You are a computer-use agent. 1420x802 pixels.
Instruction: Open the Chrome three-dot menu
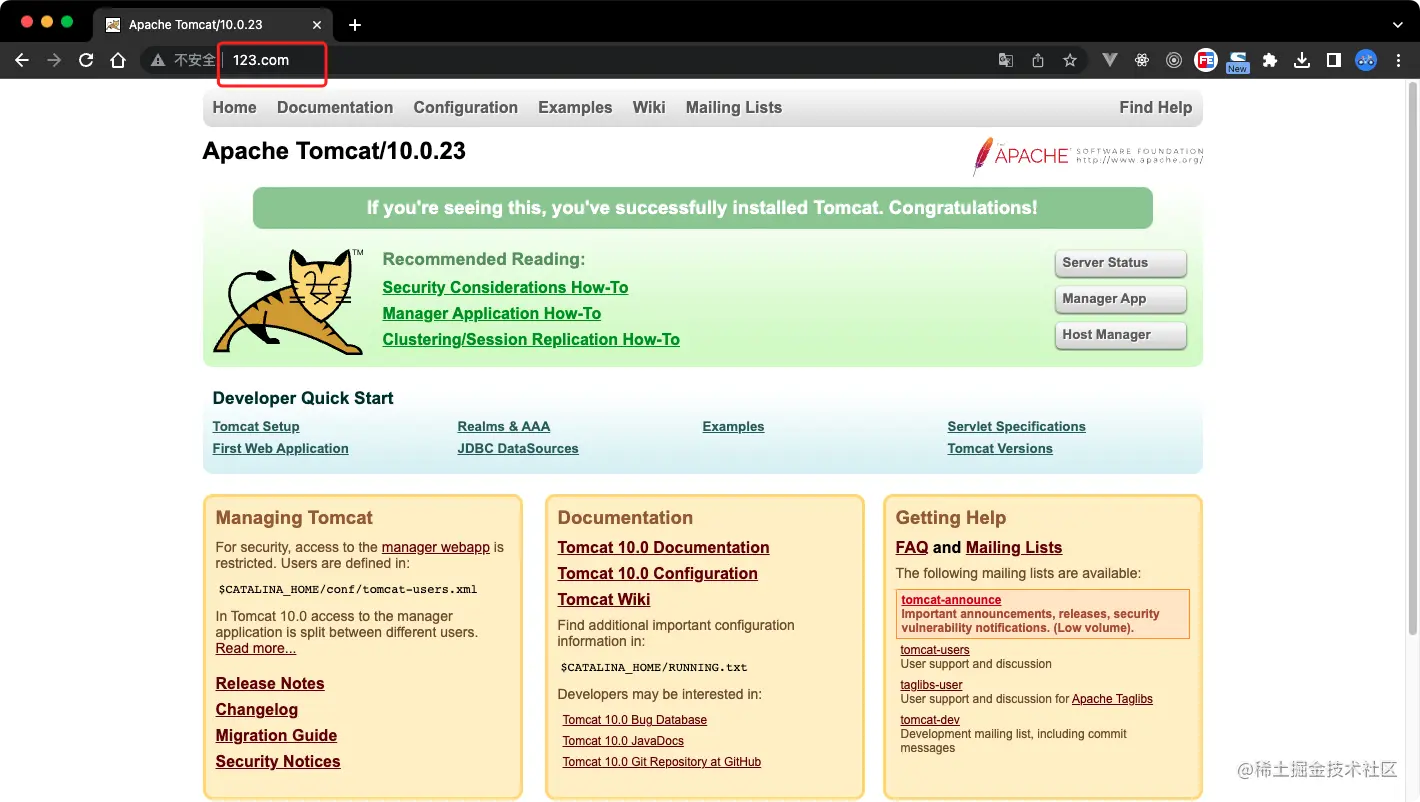pos(1398,60)
